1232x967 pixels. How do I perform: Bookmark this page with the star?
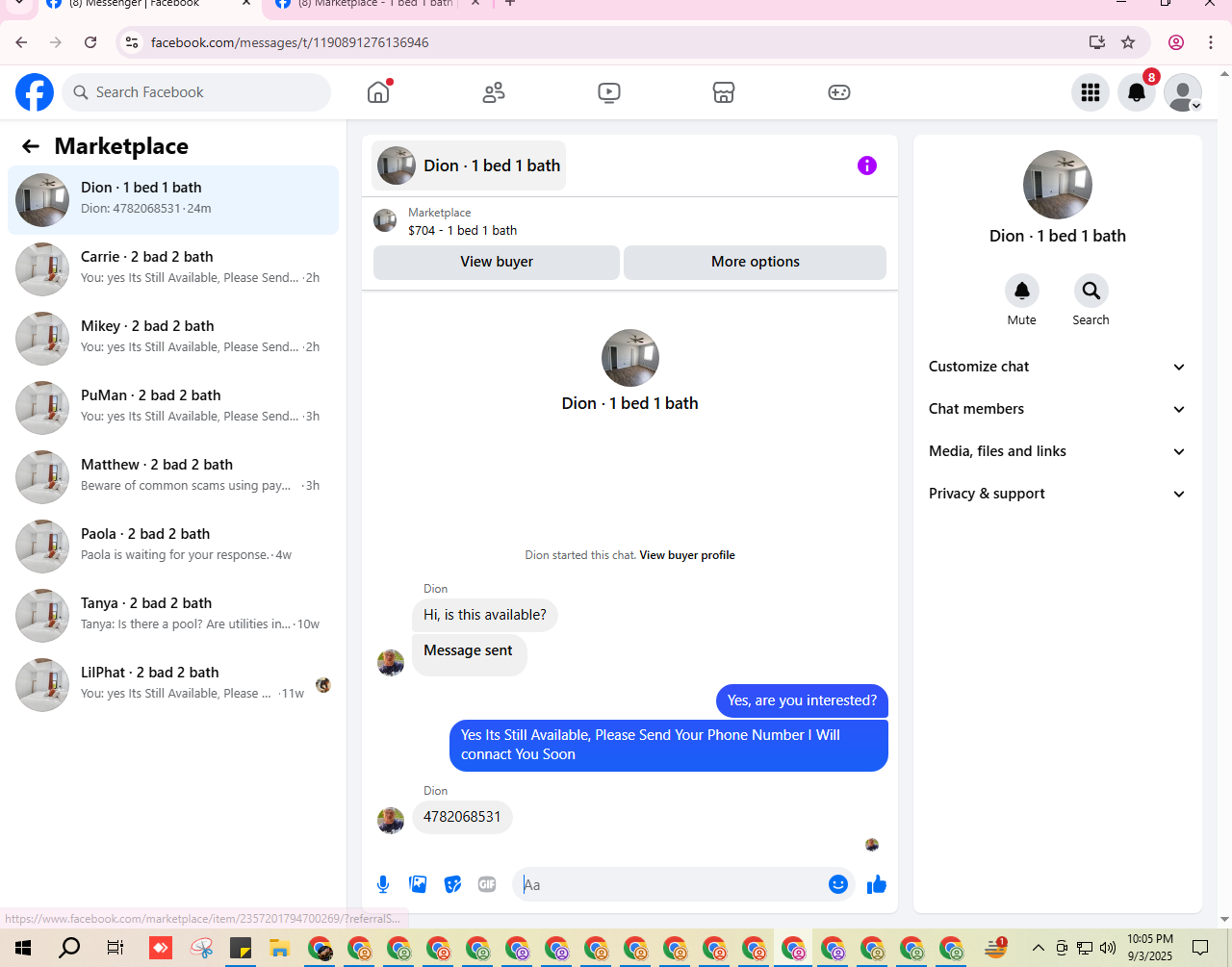[1128, 42]
